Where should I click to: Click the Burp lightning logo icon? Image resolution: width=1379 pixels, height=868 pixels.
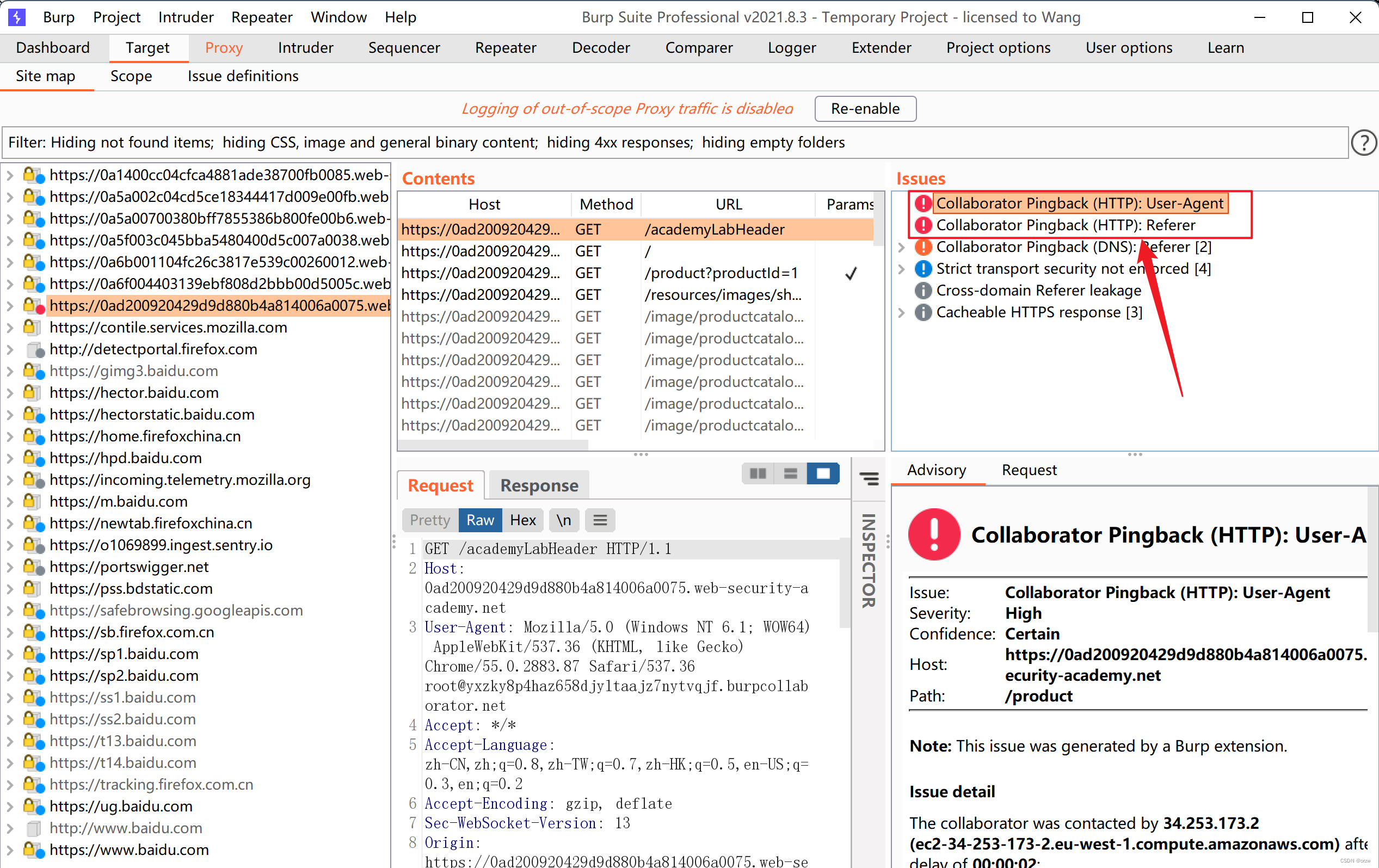click(x=17, y=17)
